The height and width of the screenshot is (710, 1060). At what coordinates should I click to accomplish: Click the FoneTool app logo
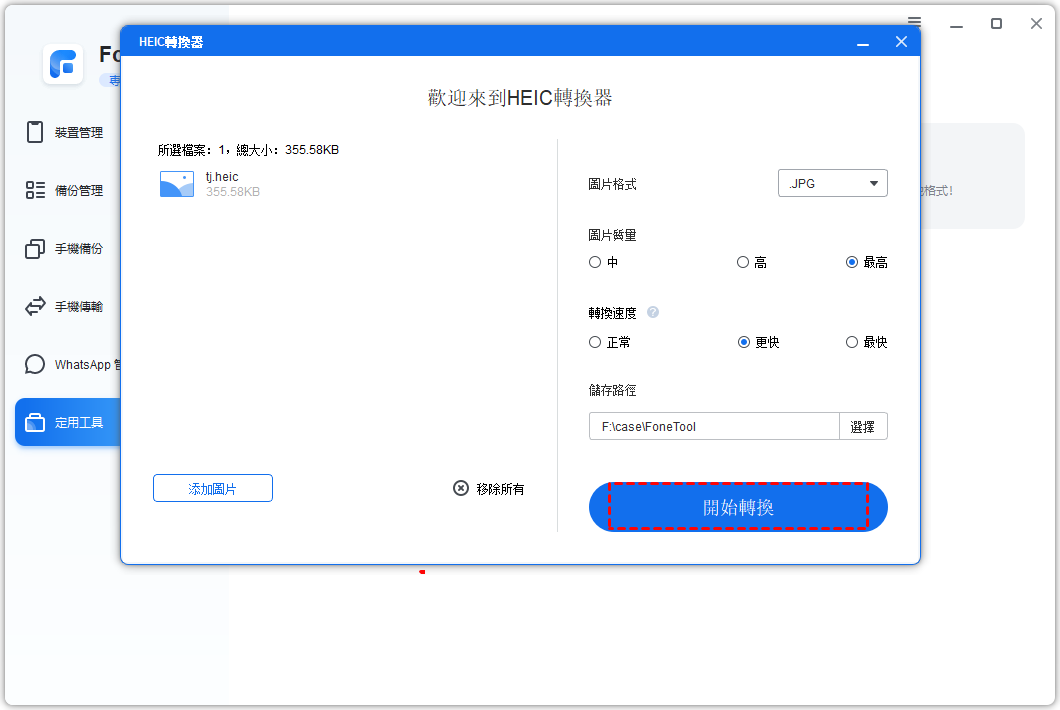click(x=63, y=64)
